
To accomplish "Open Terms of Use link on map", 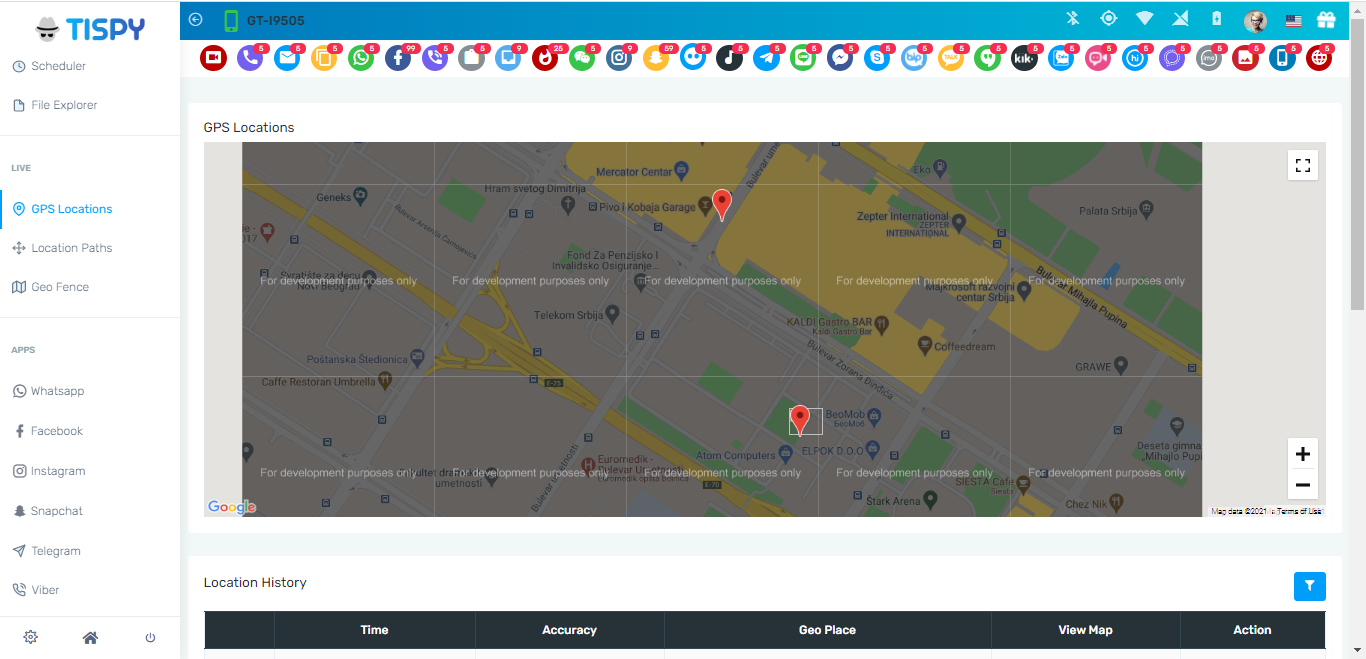I will [1299, 511].
